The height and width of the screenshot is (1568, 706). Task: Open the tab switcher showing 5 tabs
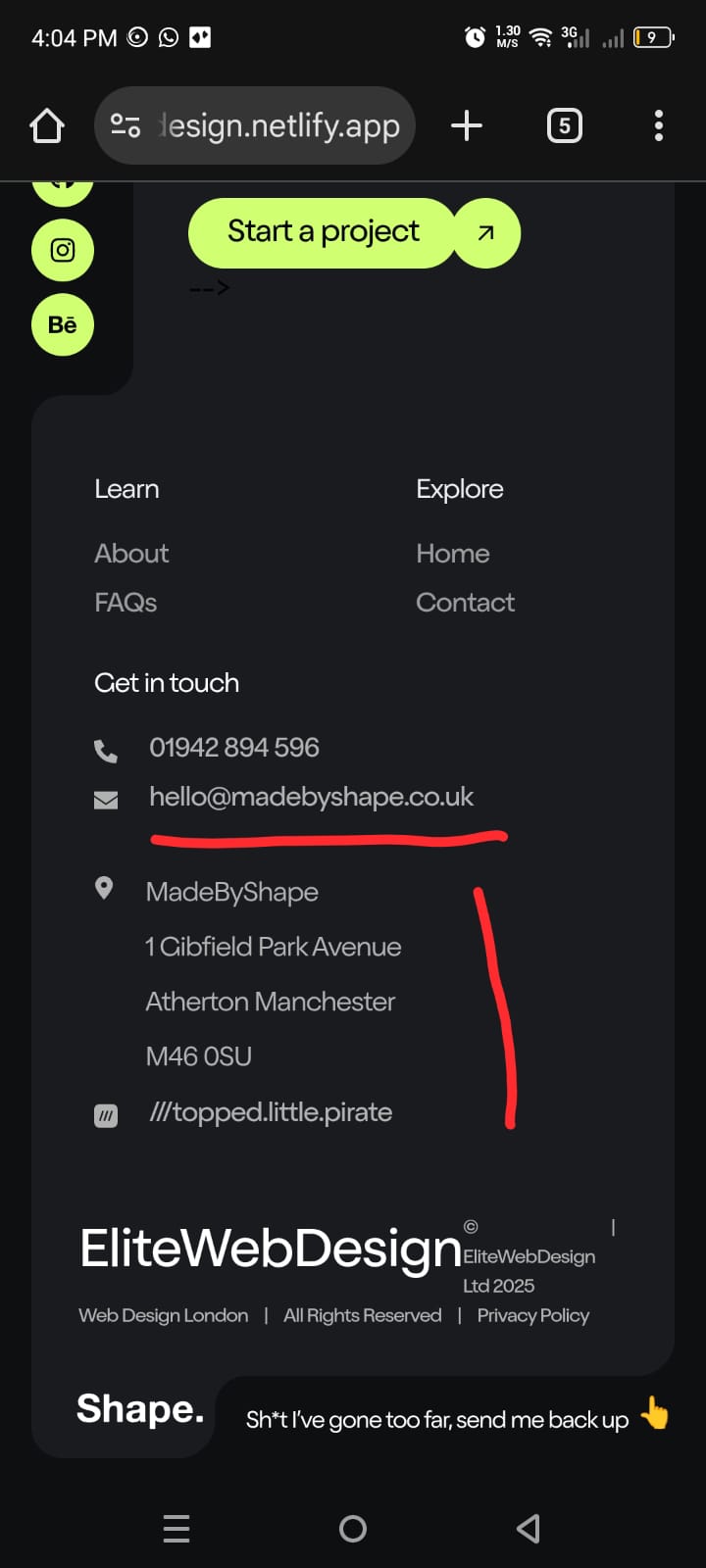(564, 125)
